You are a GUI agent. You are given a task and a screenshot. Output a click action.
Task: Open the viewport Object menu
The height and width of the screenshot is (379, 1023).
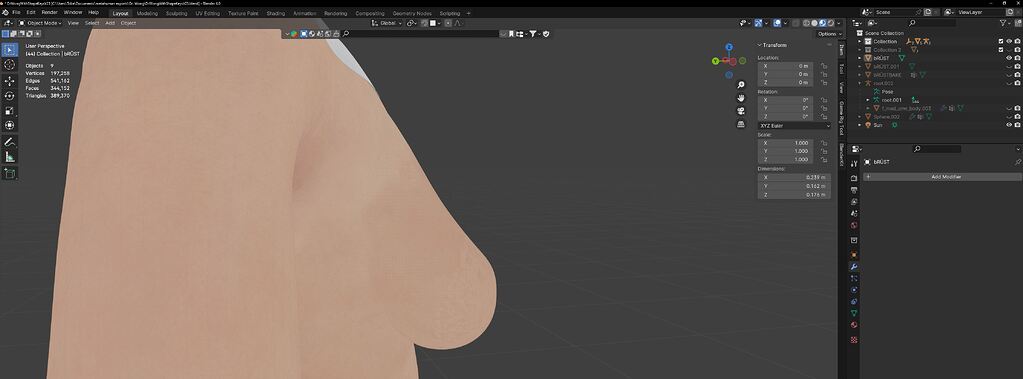click(129, 23)
